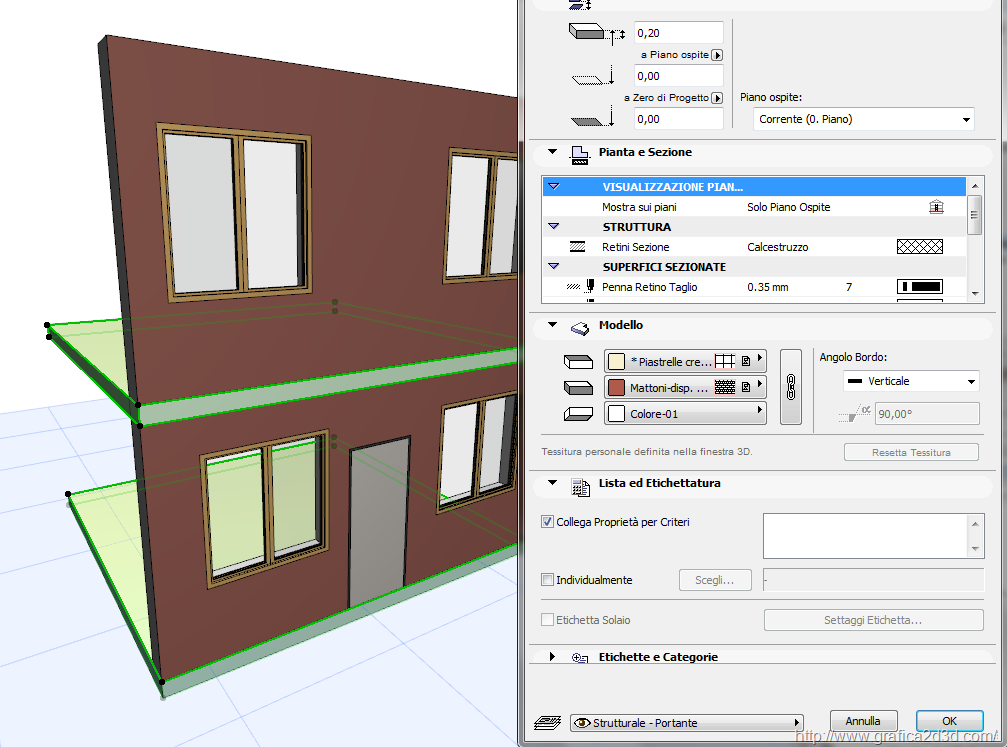1007x747 pixels.
Task: Uncheck Collega Proprietà per Criteri
Action: pos(547,522)
